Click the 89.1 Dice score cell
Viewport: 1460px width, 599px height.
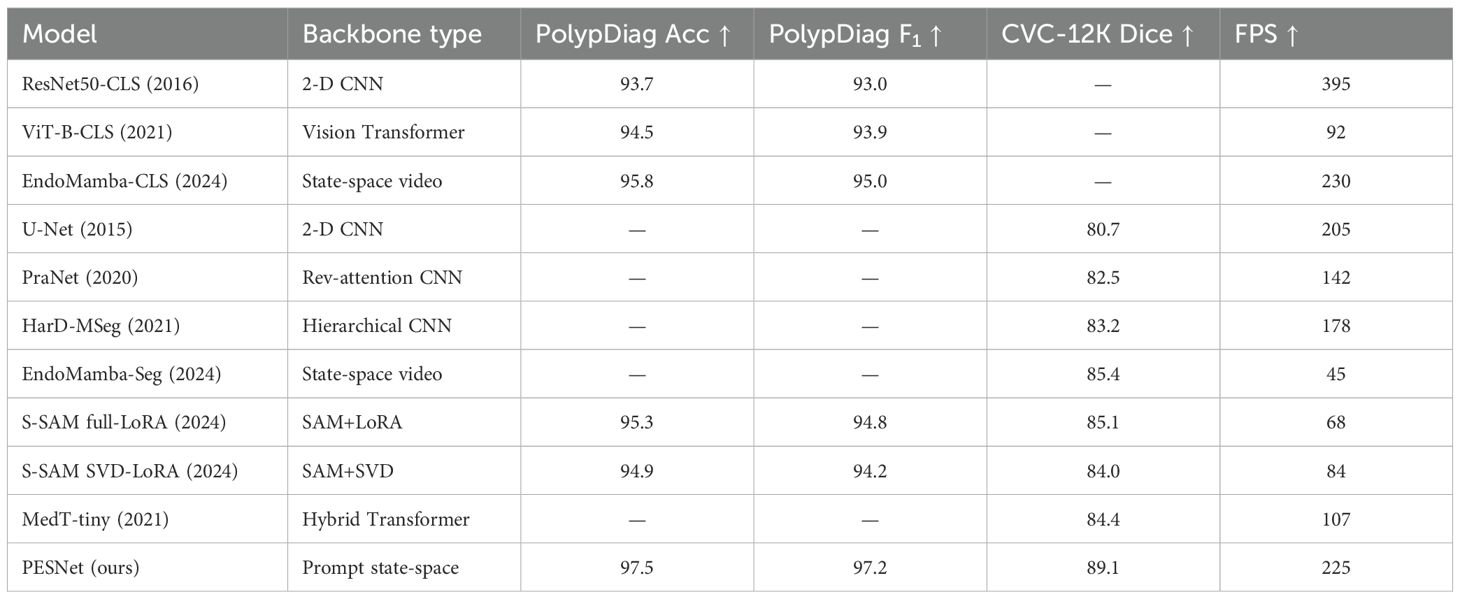[1103, 568]
